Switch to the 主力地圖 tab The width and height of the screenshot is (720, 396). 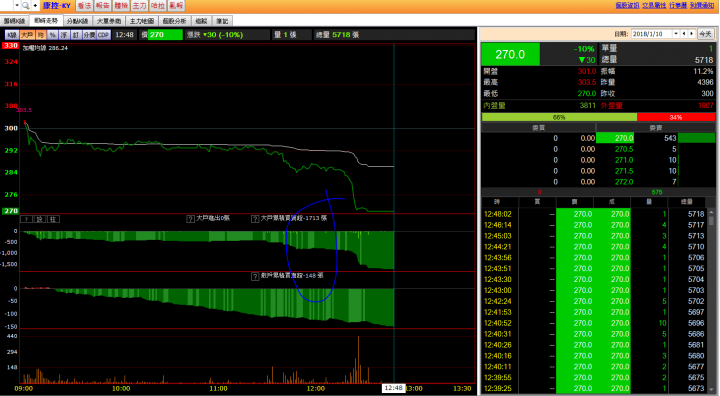coord(141,21)
